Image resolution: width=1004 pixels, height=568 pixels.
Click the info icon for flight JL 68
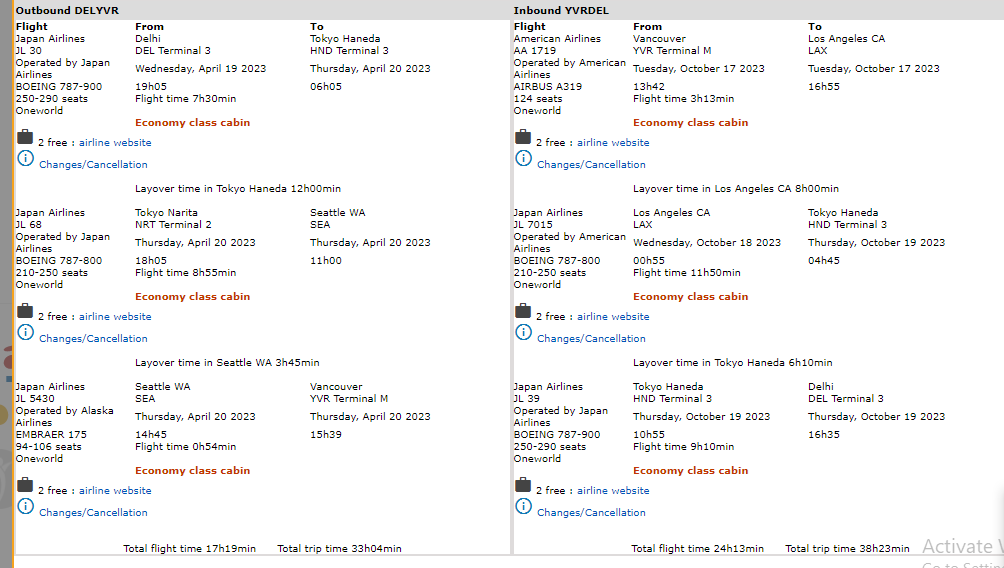(25, 333)
